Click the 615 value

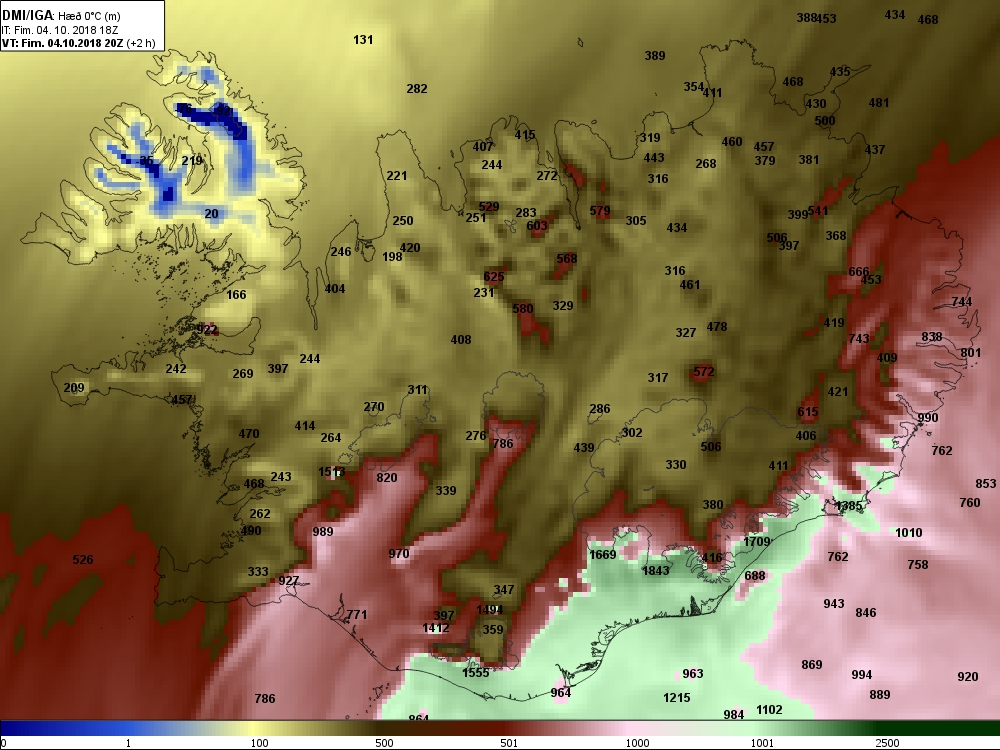pyautogui.click(x=807, y=412)
